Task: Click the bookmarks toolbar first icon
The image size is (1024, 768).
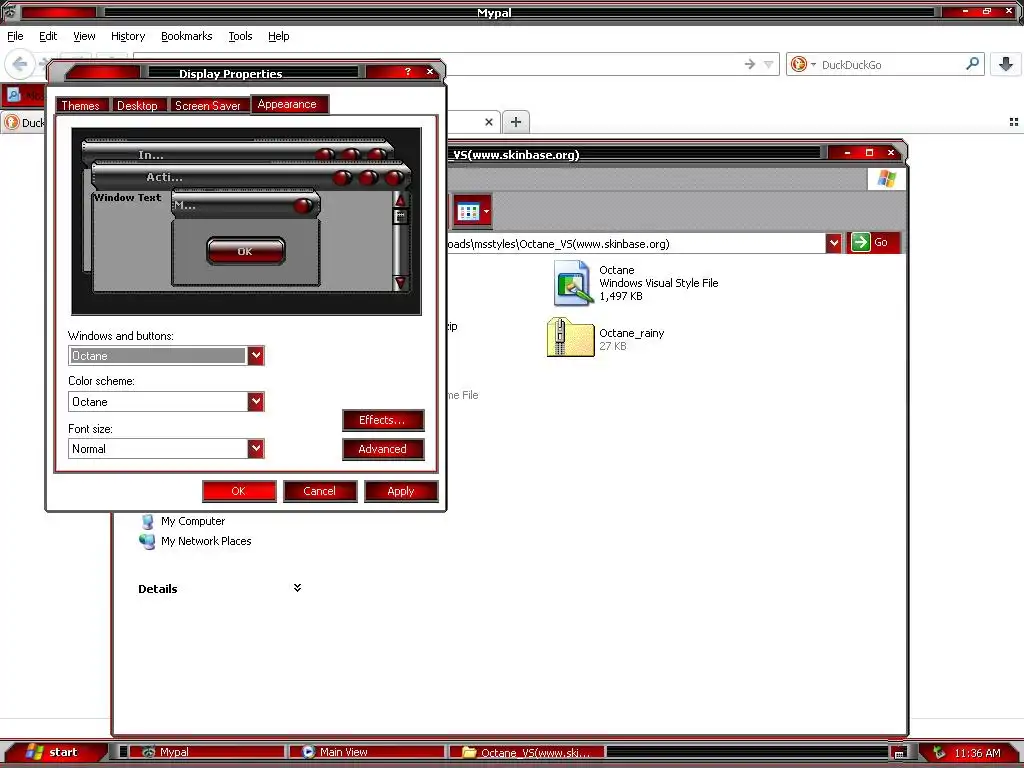Action: pyautogui.click(x=14, y=95)
